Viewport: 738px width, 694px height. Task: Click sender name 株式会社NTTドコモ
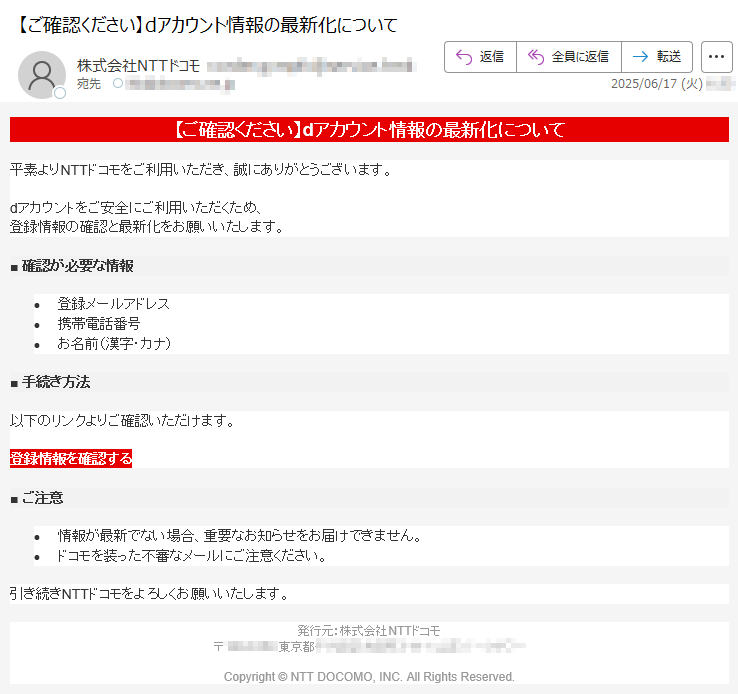pos(138,65)
